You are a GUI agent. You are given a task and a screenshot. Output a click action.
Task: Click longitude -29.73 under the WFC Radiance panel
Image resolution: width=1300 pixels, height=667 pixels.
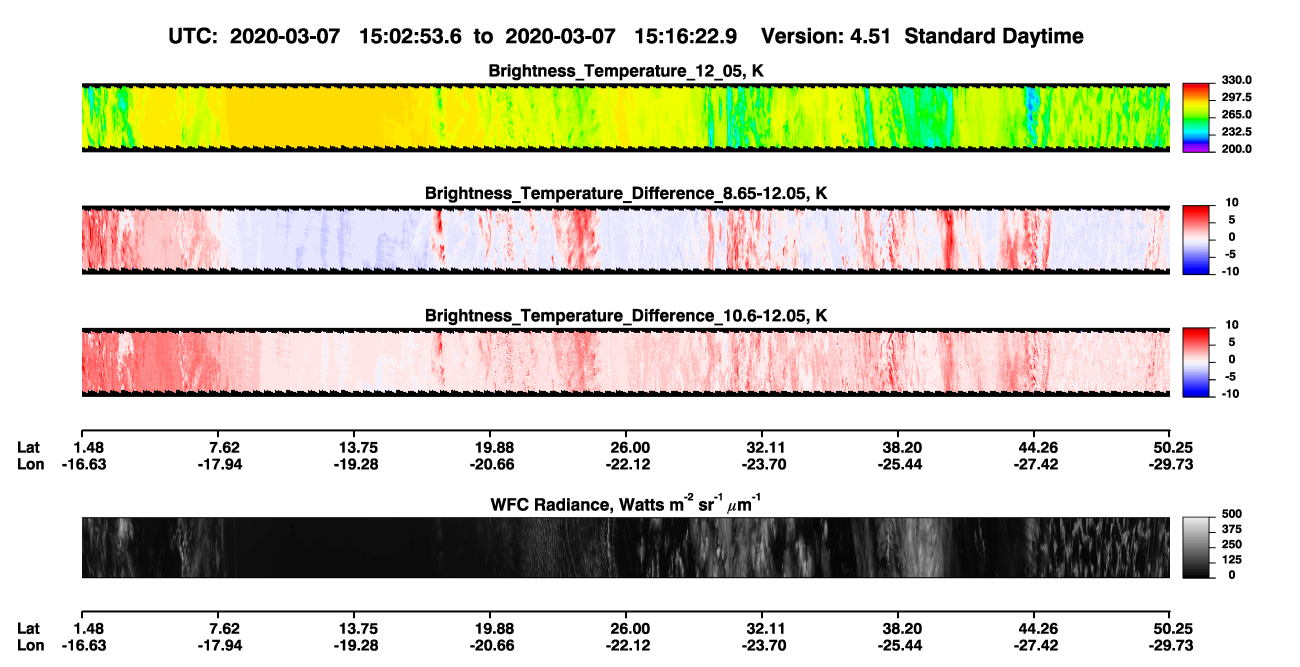click(1170, 645)
